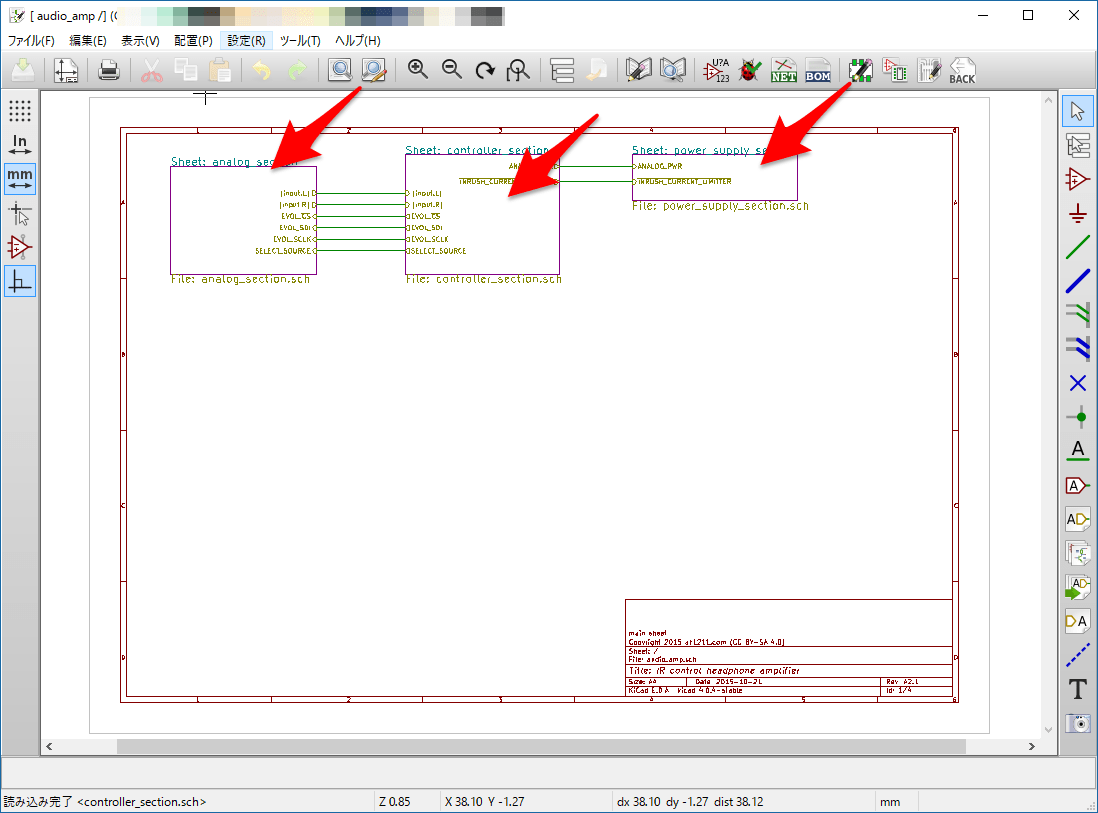Image resolution: width=1098 pixels, height=813 pixels.
Task: Toggle wire and bus orientation constraint
Action: tap(20, 282)
